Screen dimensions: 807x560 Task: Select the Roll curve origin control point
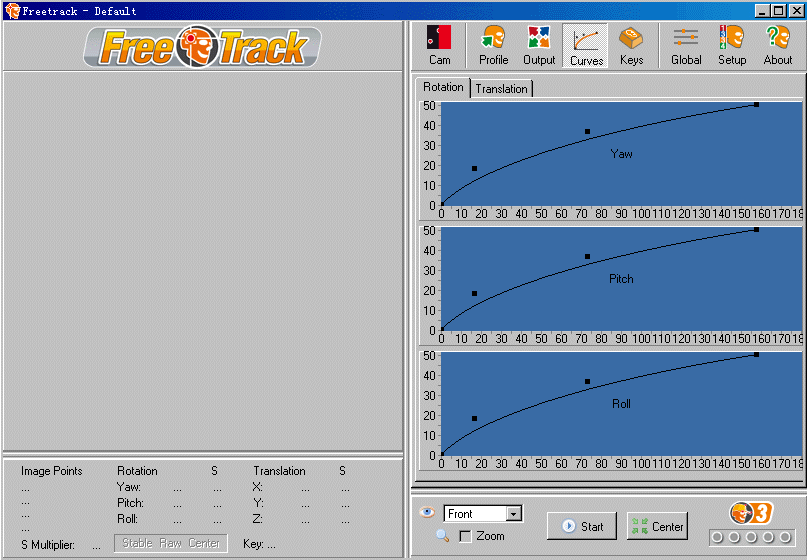pos(442,454)
